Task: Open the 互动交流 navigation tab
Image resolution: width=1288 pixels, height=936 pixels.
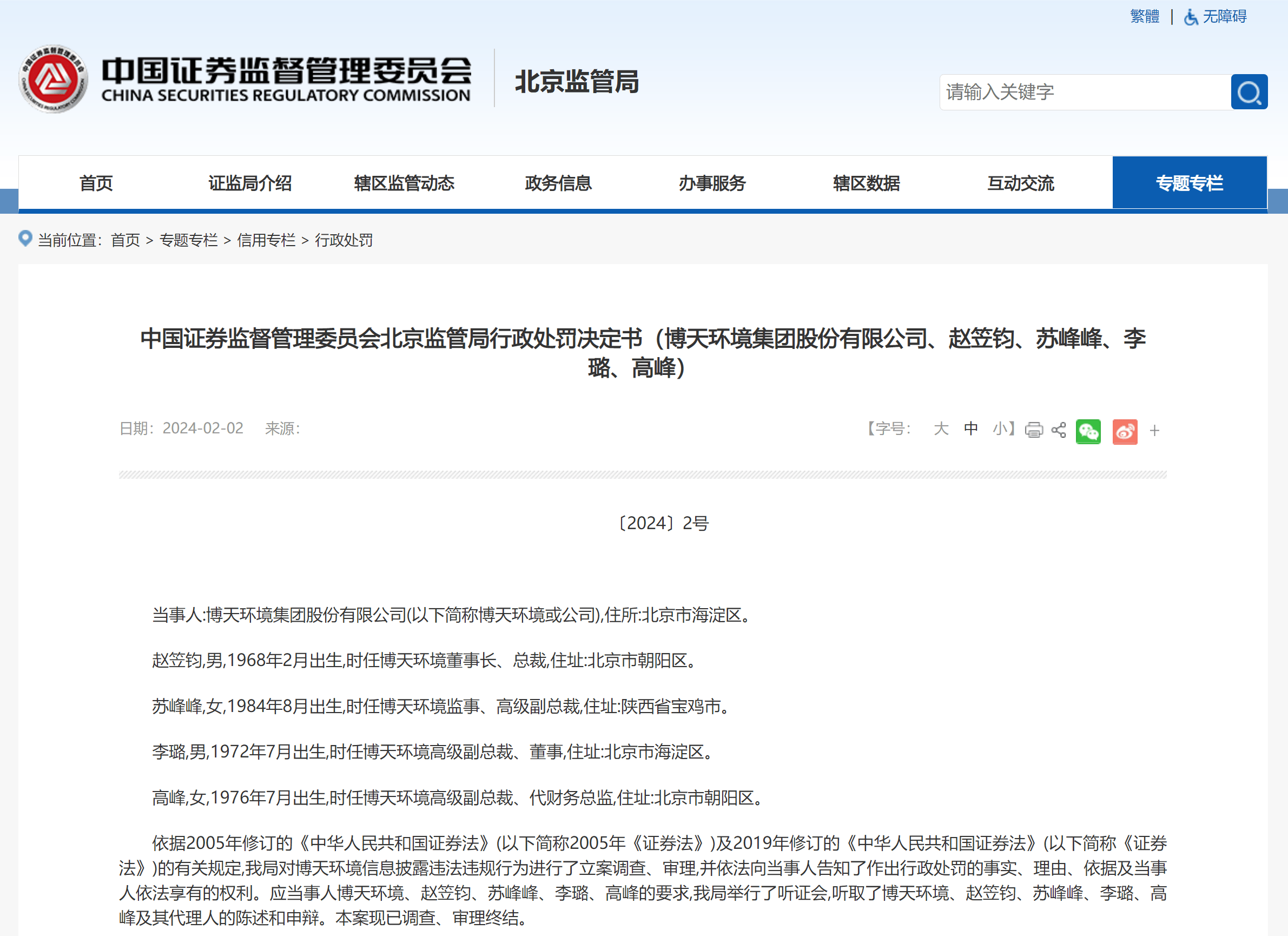Action: 1021,183
